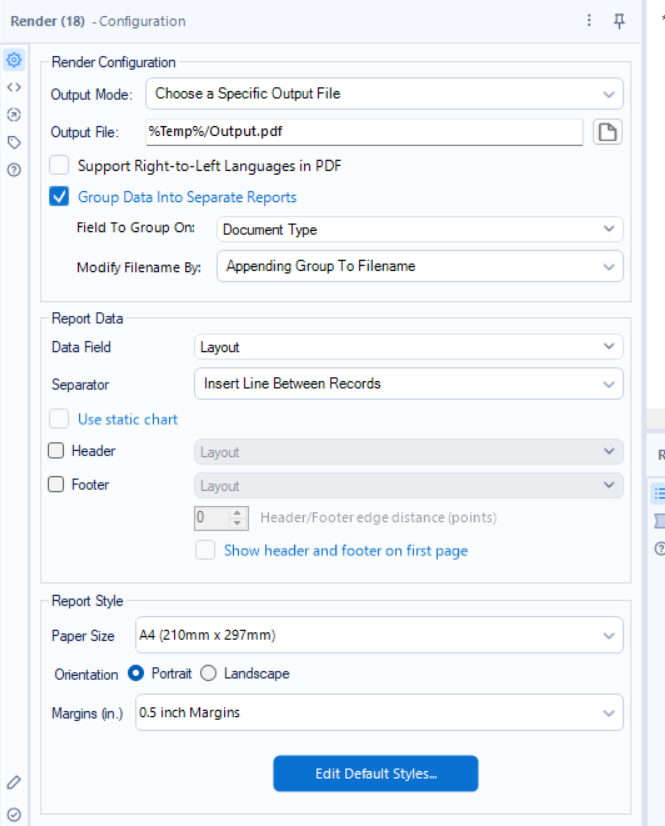This screenshot has height=826, width=665.
Task: Open the browse file icon next to Output File
Action: tap(608, 132)
